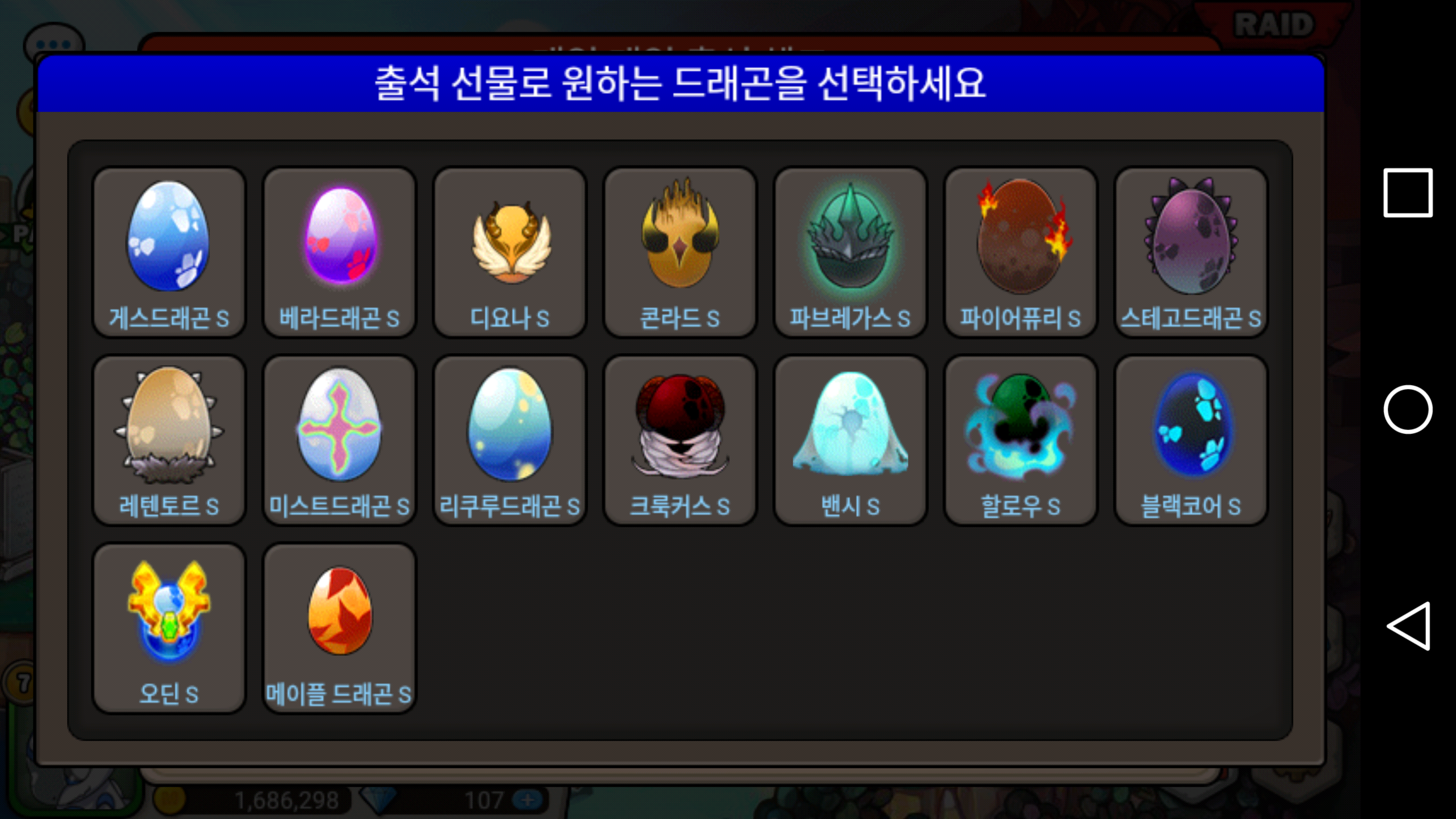This screenshot has height=819, width=1456.
Task: Tap the Android back triangle button
Action: (x=1408, y=626)
